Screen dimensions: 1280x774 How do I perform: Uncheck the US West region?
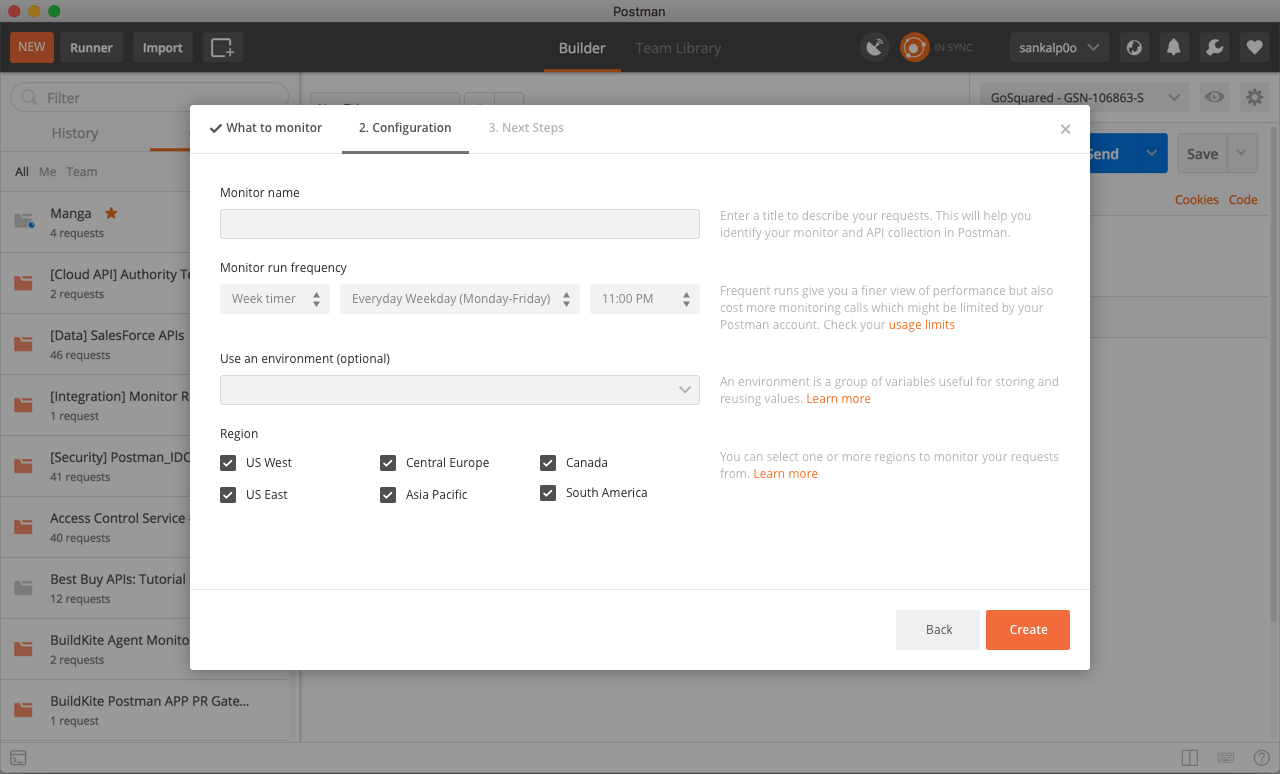[x=228, y=463]
